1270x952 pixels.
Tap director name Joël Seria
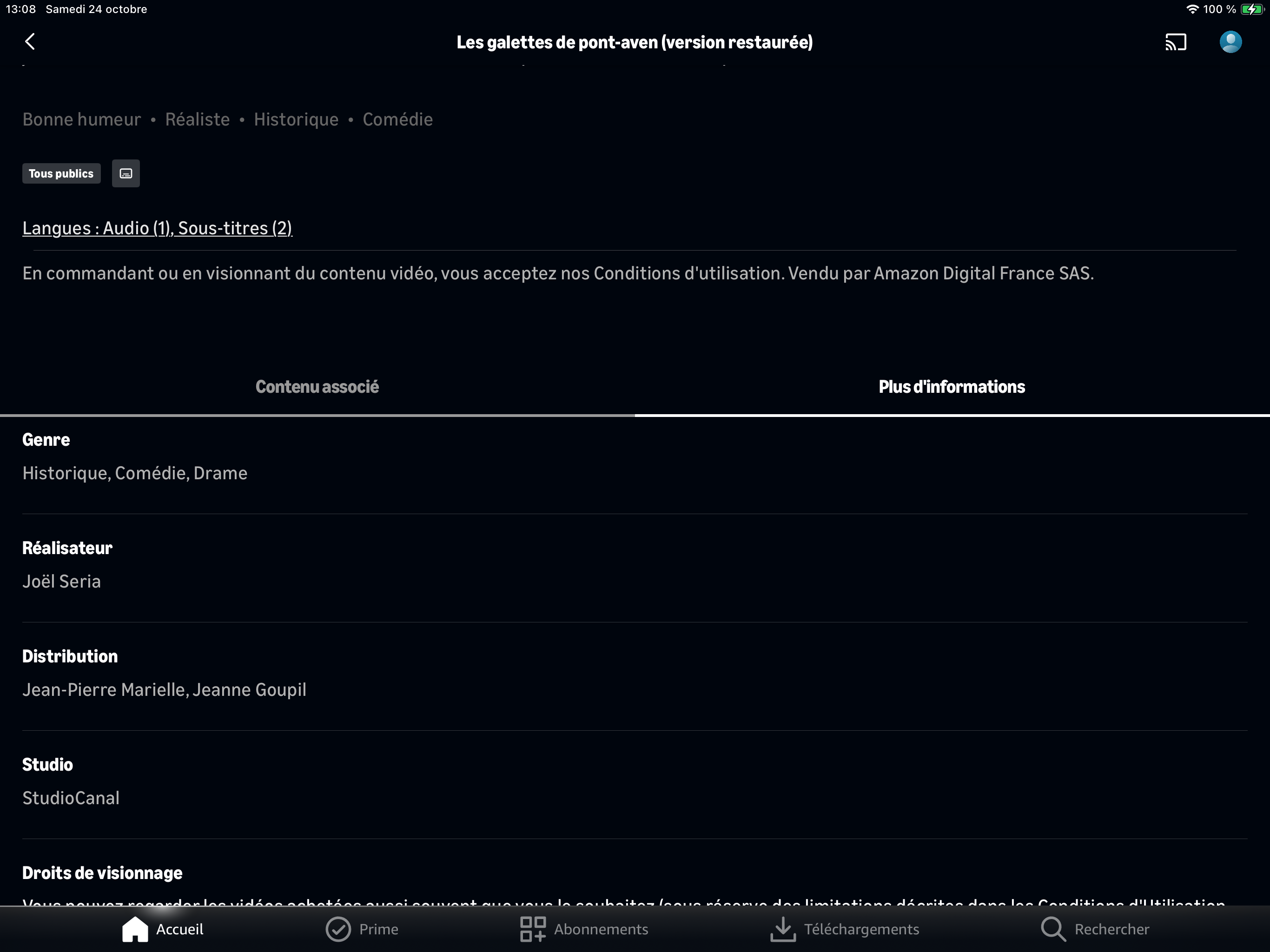coord(61,582)
